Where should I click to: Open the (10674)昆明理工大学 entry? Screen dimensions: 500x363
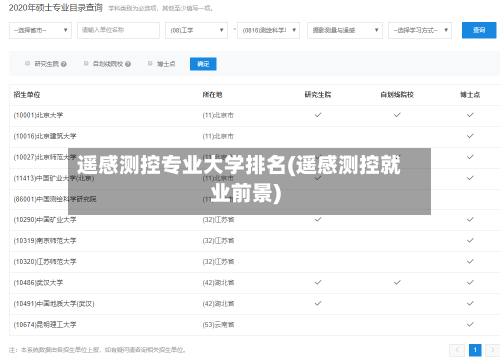pyautogui.click(x=45, y=324)
